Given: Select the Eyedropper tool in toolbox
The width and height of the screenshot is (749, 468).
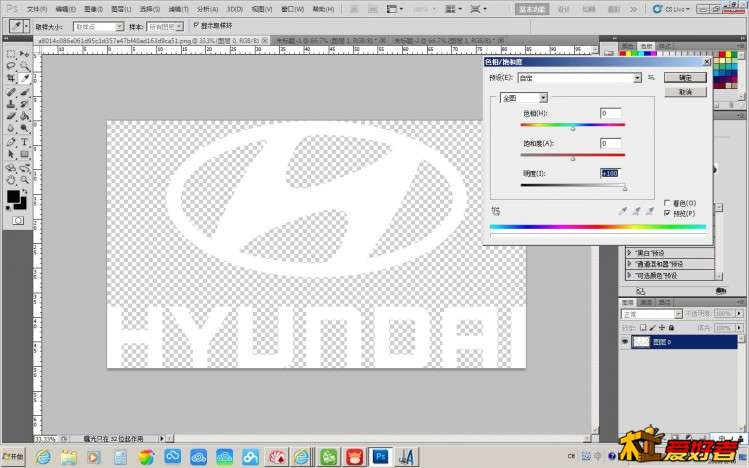Looking at the screenshot, I should click(24, 78).
